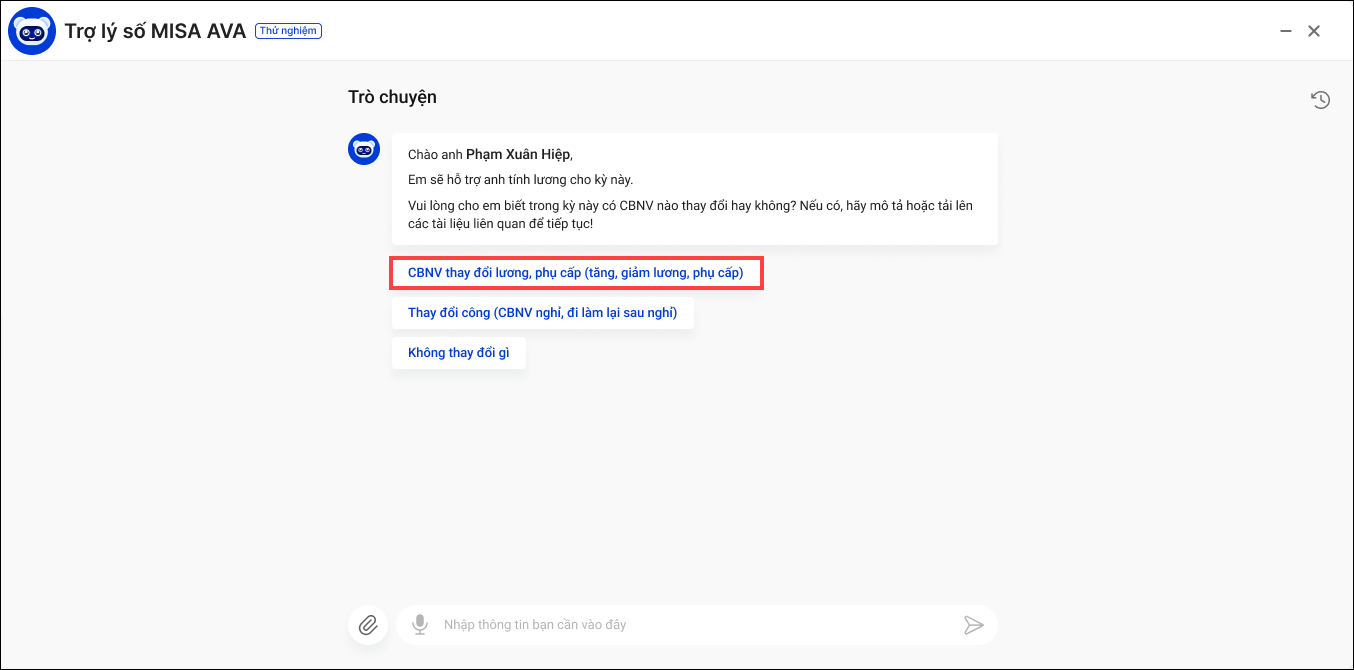1354x670 pixels.
Task: Minimize the MISA AVA assistant window
Action: (1286, 31)
